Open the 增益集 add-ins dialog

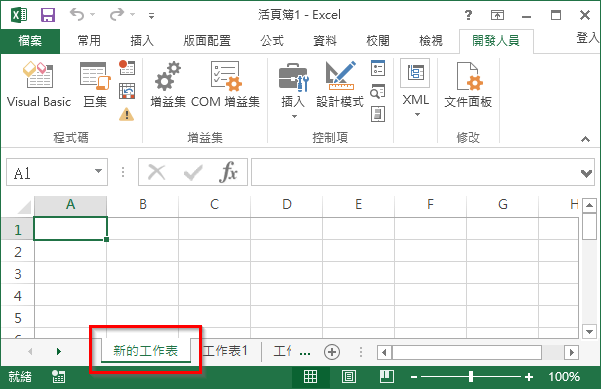(168, 84)
